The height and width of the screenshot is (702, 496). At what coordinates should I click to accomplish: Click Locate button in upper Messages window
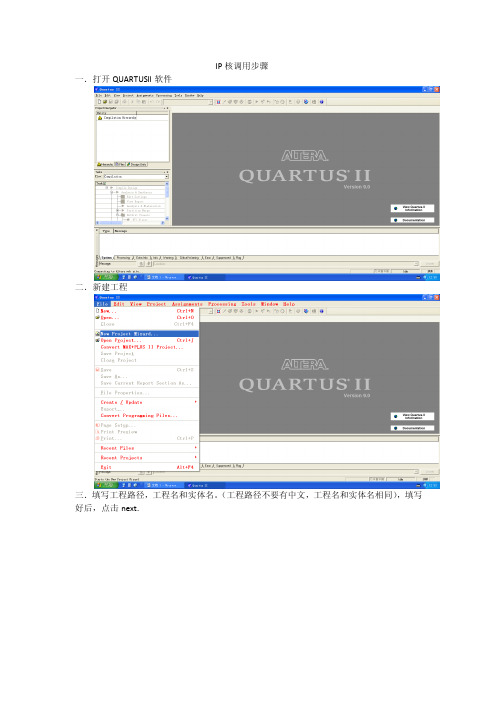pyautogui.click(x=429, y=264)
